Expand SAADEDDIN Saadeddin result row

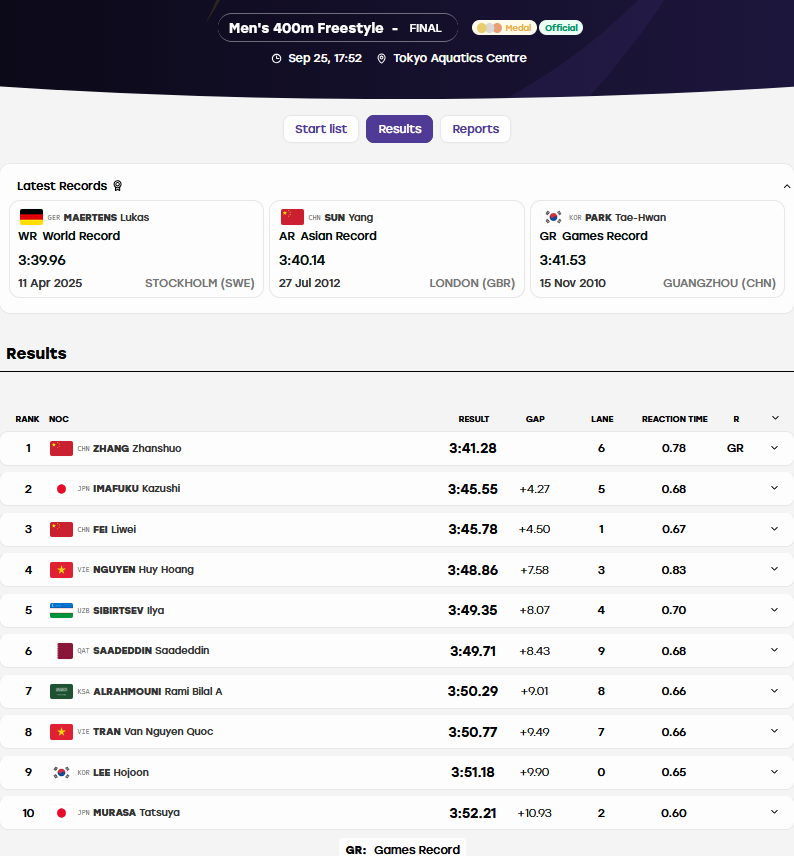coord(774,650)
